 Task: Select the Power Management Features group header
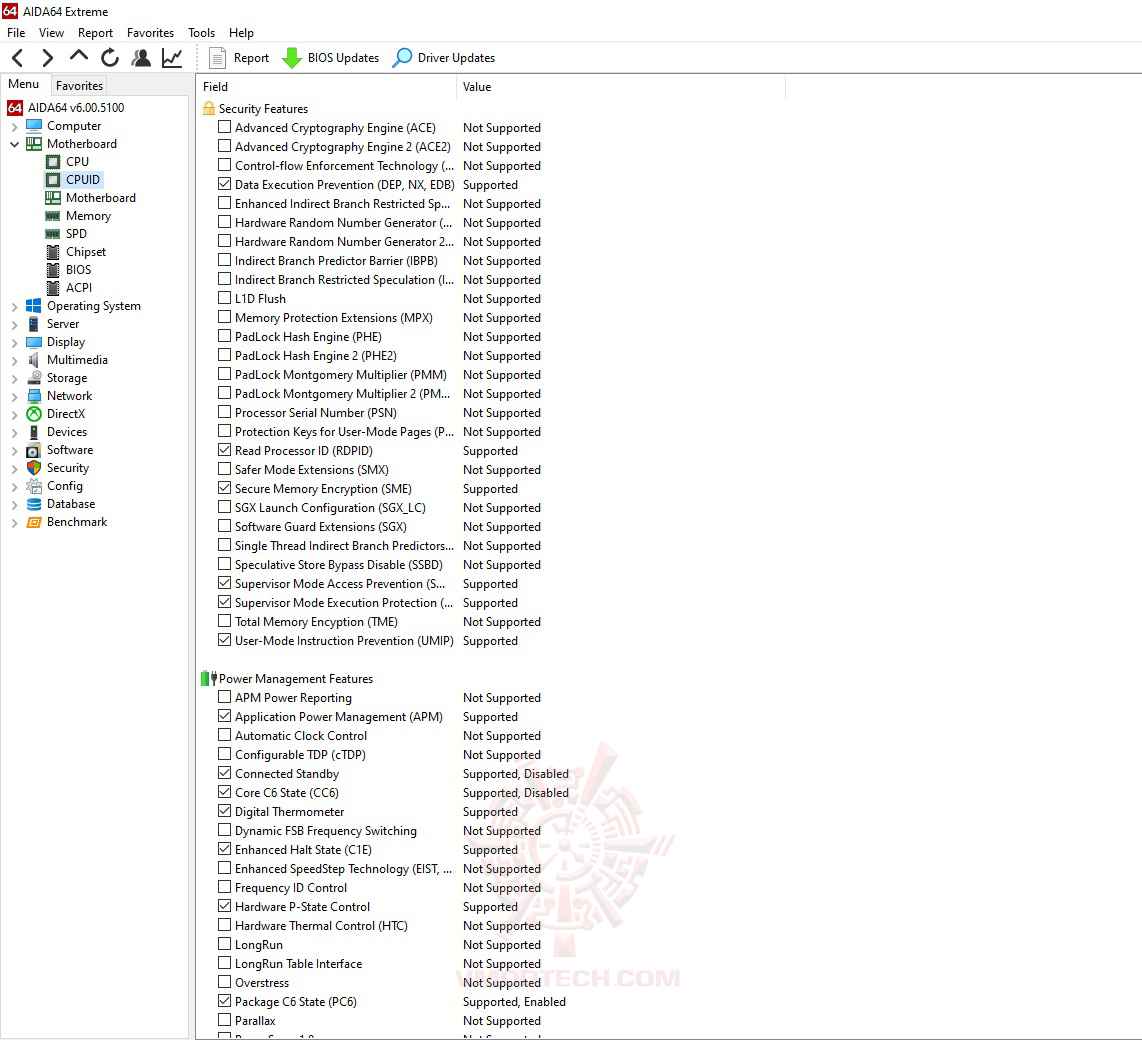(296, 679)
